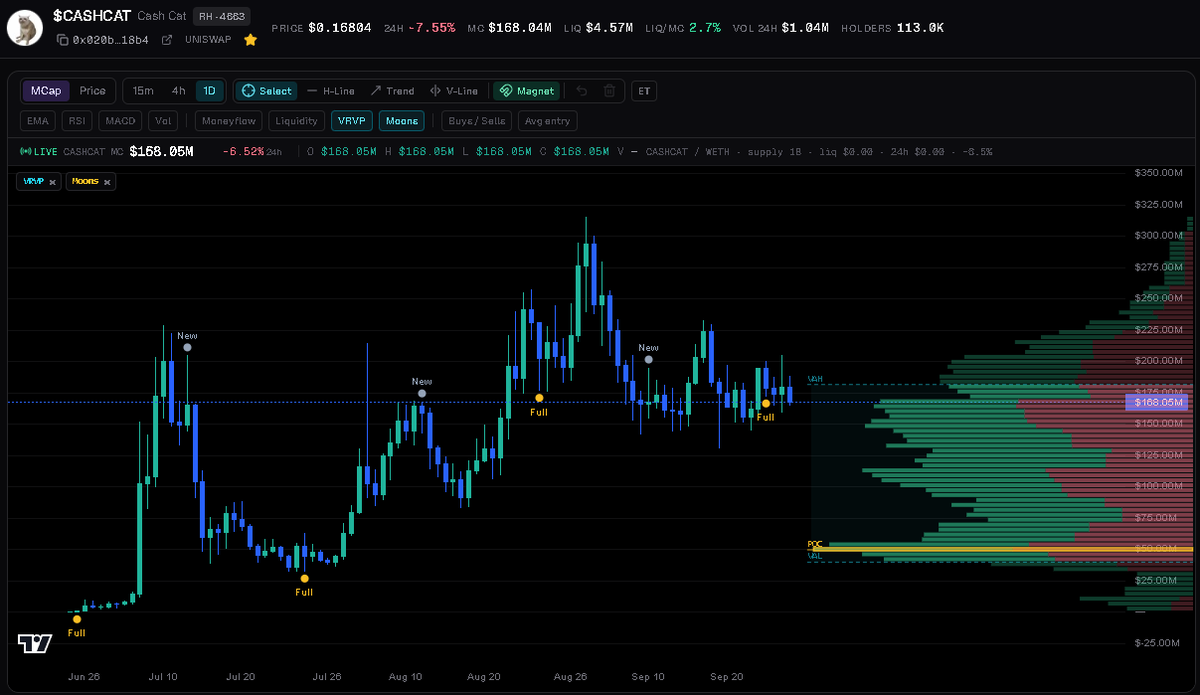Screen dimensions: 1200x695
Task: Choose the V-Line drawing tool
Action: point(455,91)
